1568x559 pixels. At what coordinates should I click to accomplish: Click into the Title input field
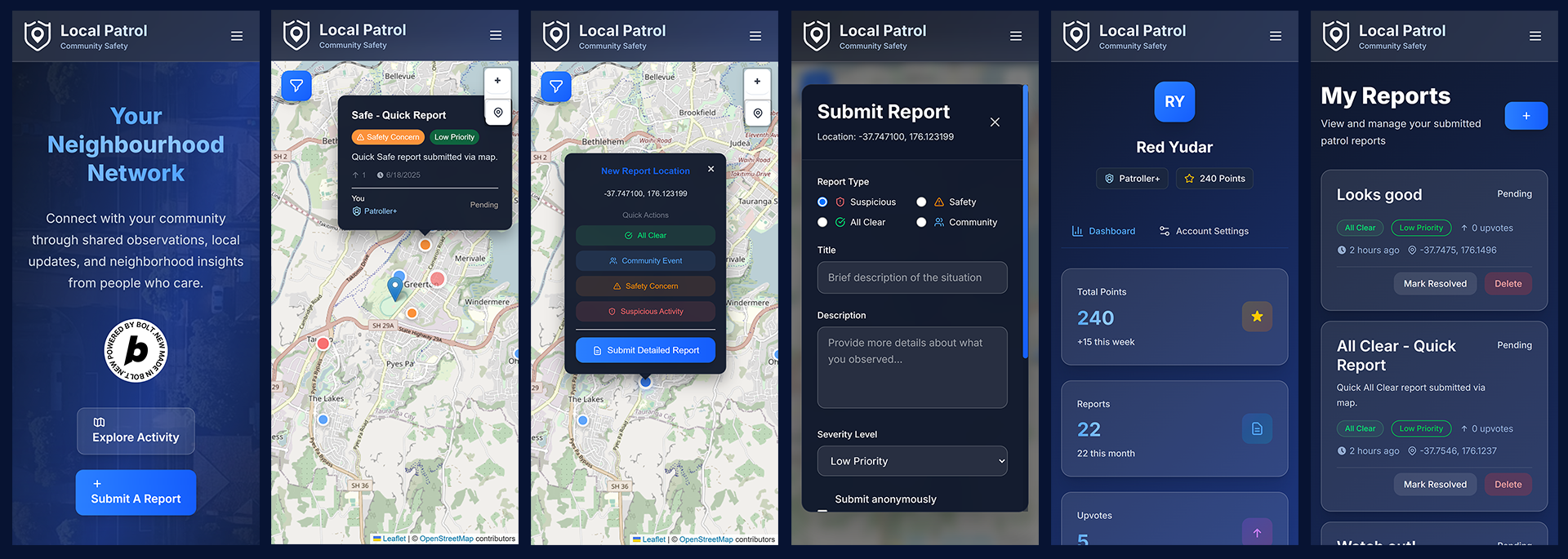click(912, 277)
